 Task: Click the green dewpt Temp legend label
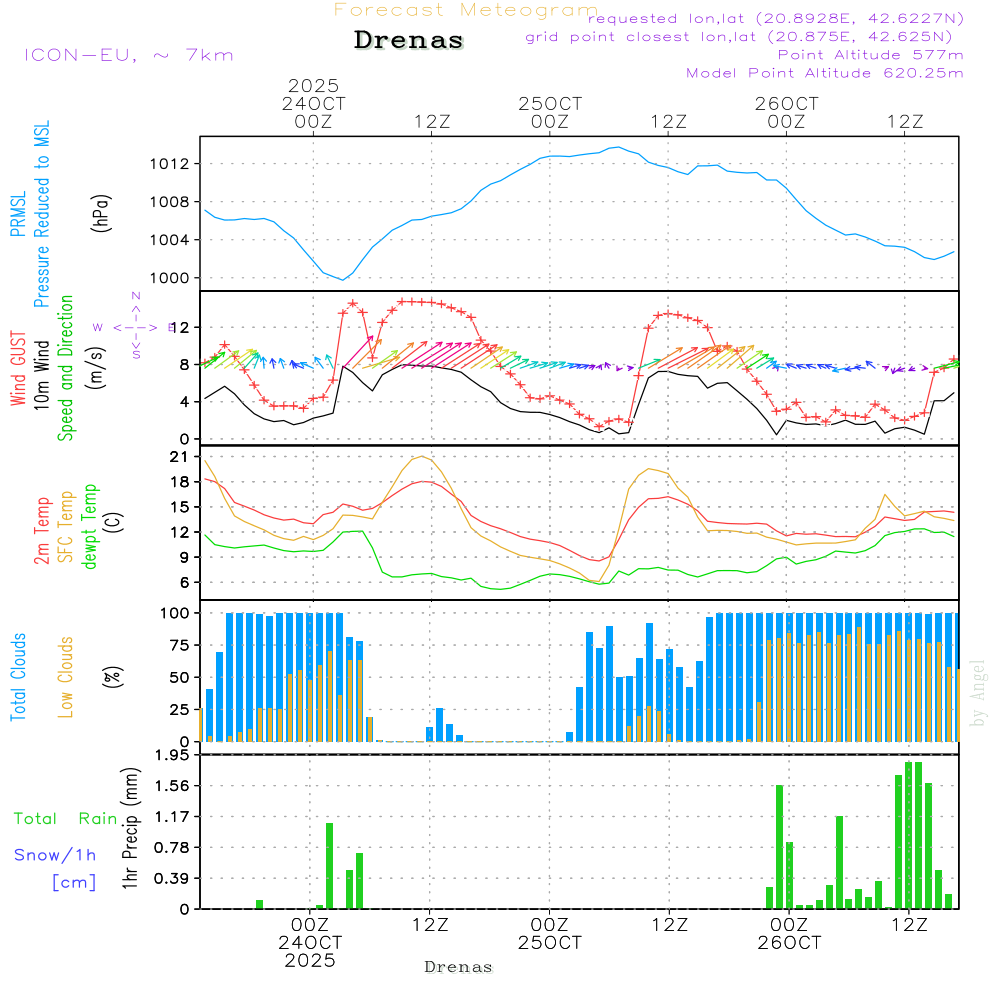click(90, 527)
